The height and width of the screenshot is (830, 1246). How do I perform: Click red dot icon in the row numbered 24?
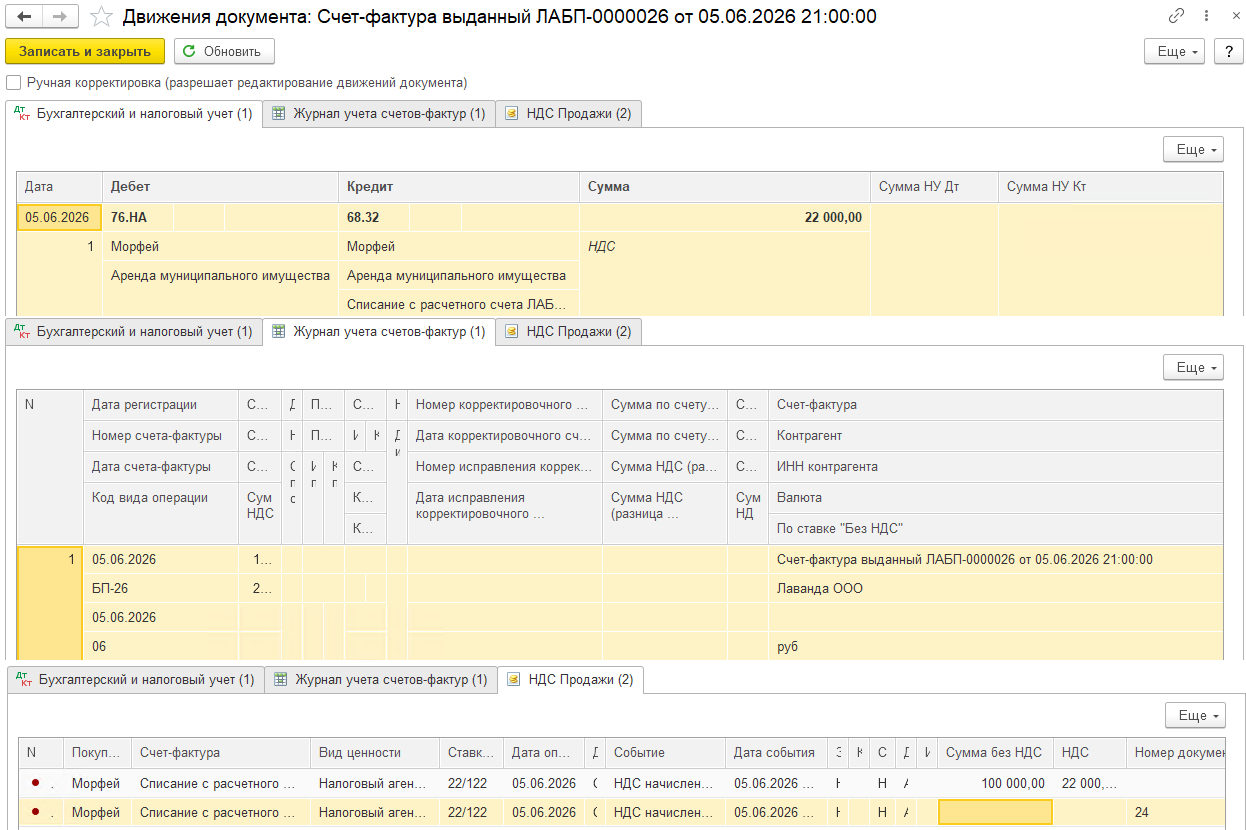[37, 813]
